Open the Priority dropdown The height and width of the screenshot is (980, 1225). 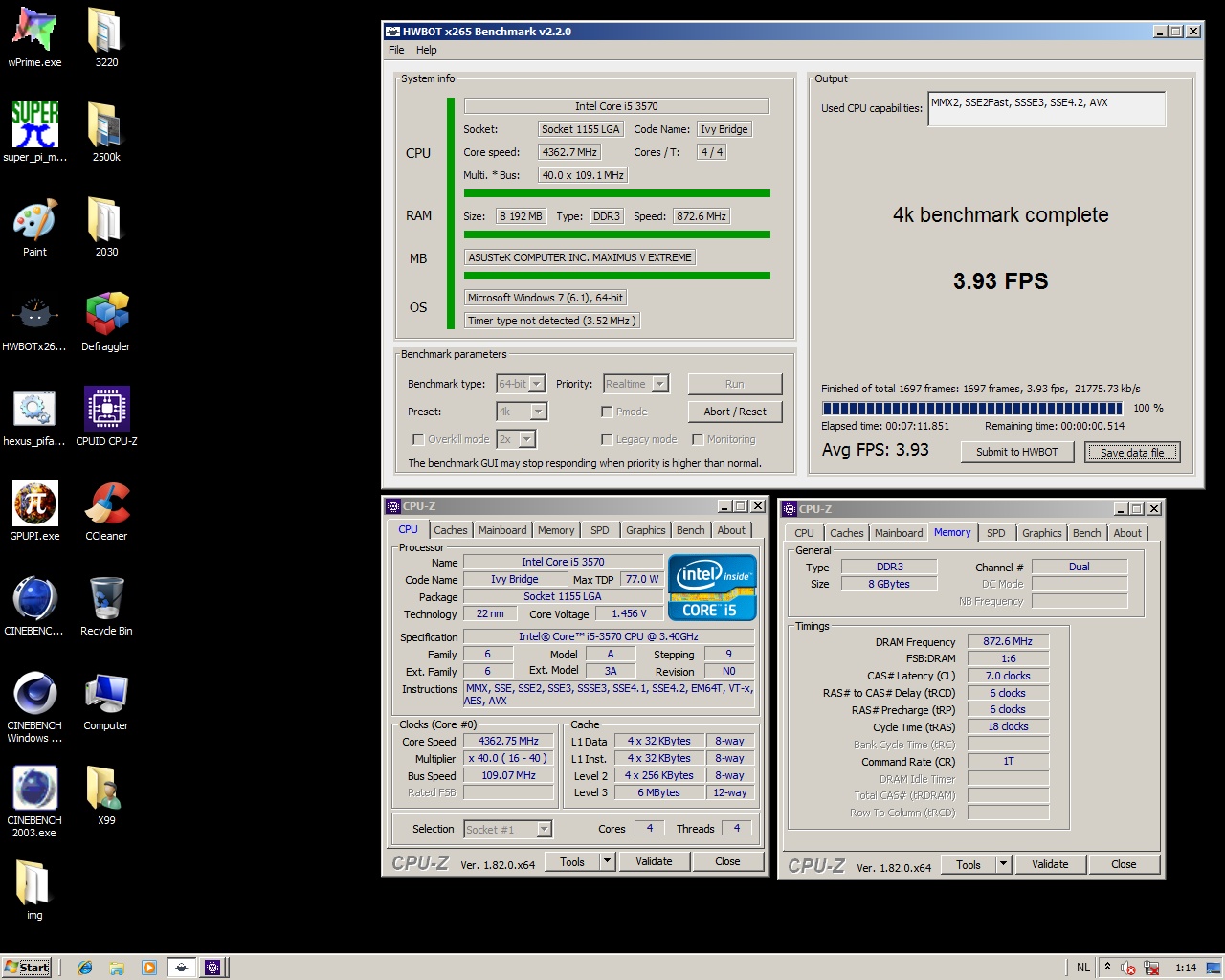(659, 384)
